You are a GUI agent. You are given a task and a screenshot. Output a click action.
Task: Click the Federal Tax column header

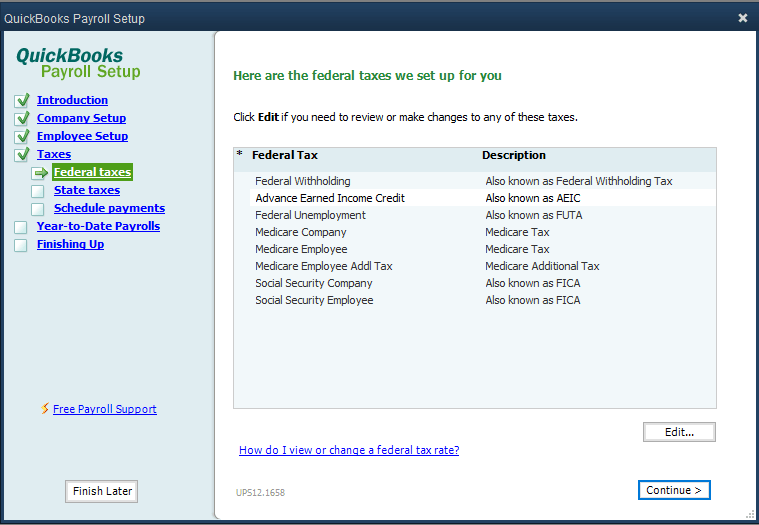(x=285, y=155)
